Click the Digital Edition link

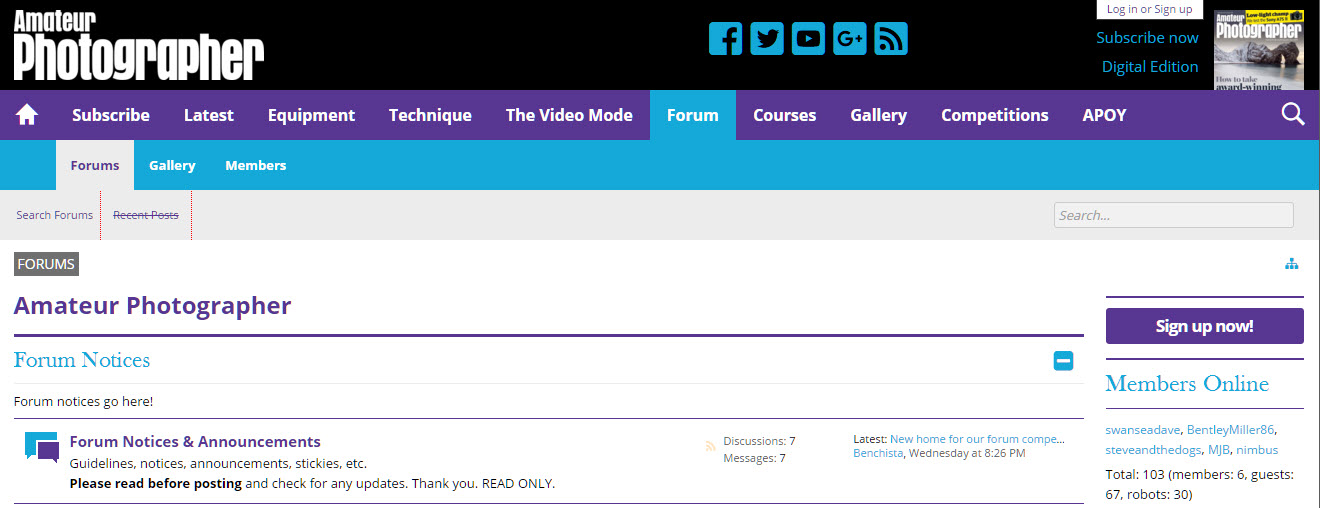pos(1150,66)
